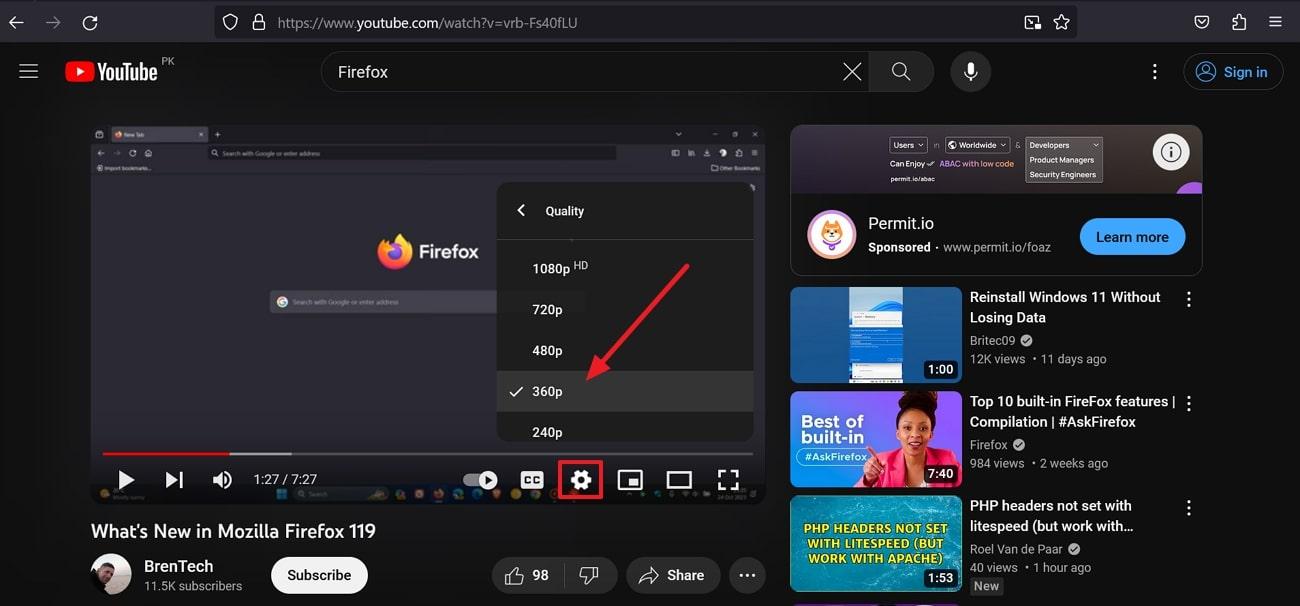Toggle closed captions CC button
Image resolution: width=1300 pixels, height=606 pixels.
pyautogui.click(x=532, y=480)
